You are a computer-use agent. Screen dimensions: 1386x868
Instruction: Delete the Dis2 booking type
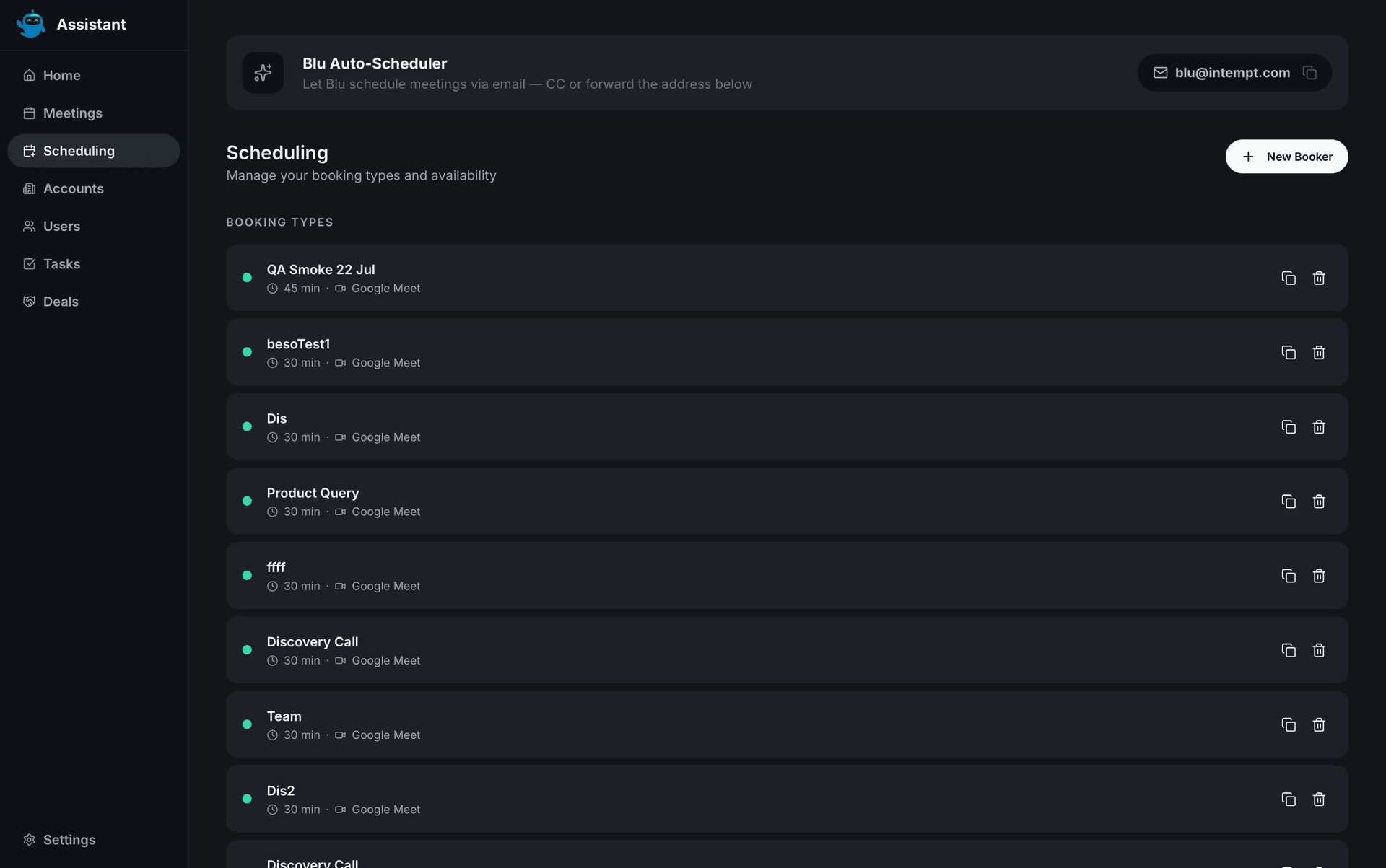(1319, 799)
